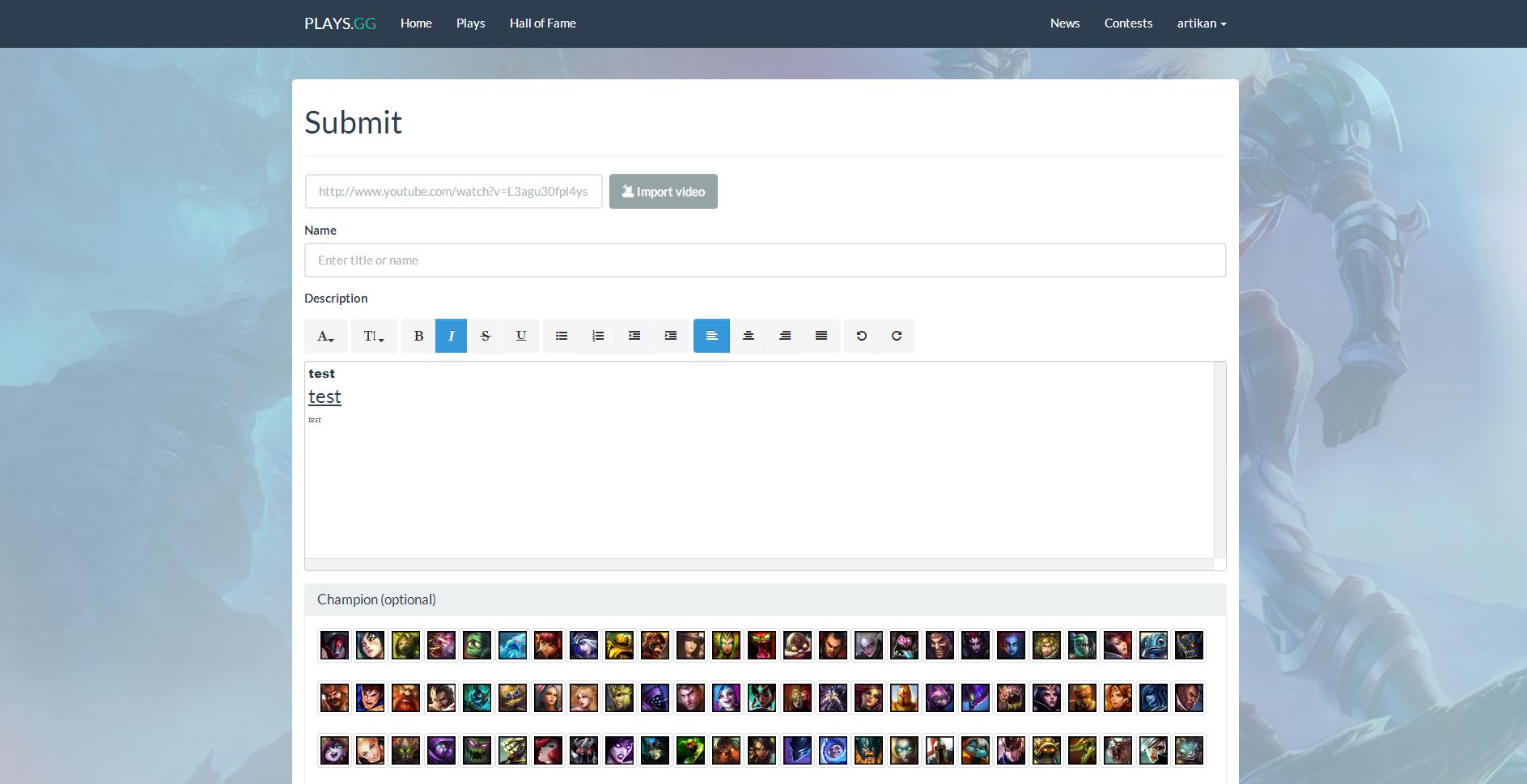Toggle bold formatting in description toolbar
Image resolution: width=1527 pixels, height=784 pixels.
[418, 336]
